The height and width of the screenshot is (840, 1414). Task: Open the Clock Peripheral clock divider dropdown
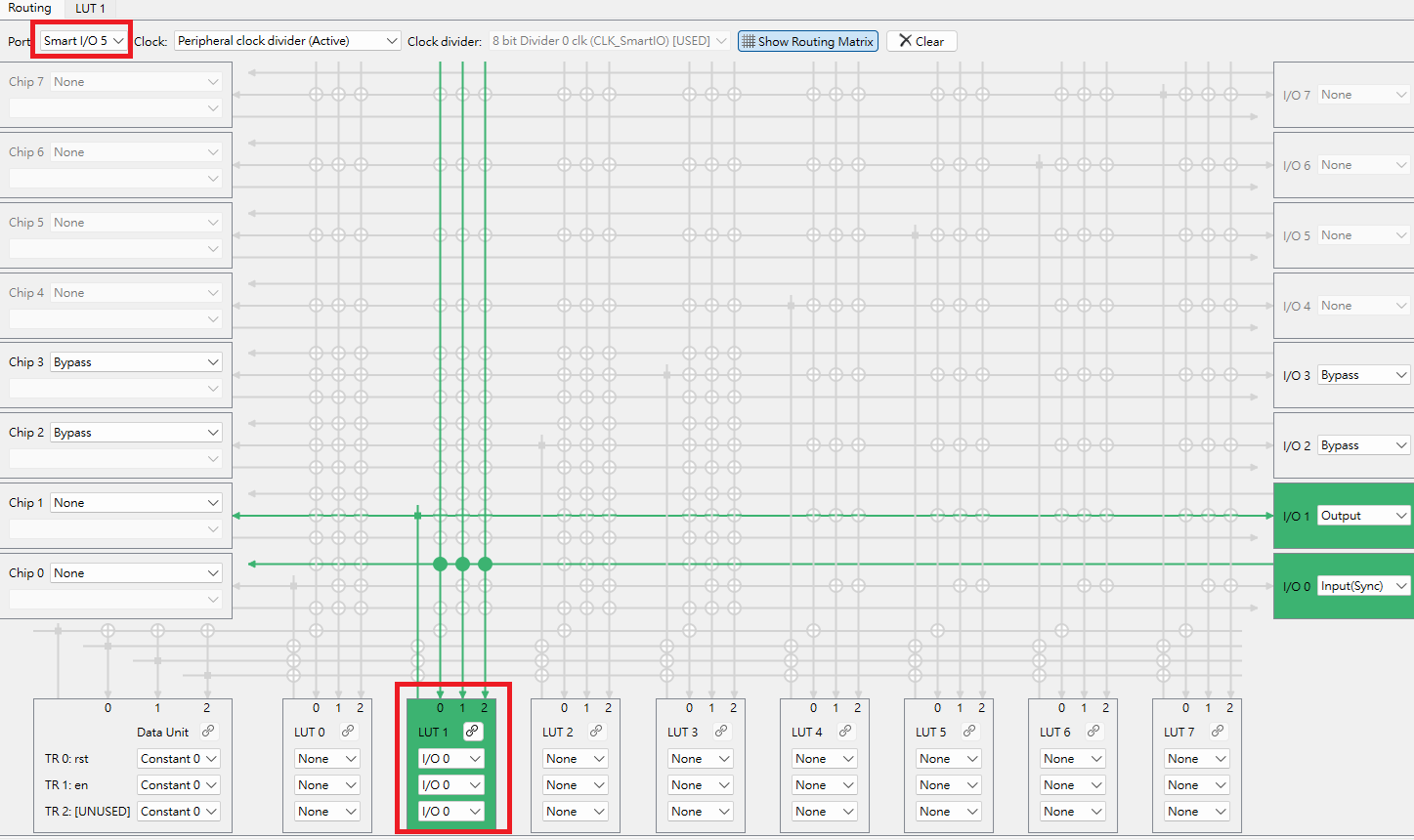pos(287,41)
